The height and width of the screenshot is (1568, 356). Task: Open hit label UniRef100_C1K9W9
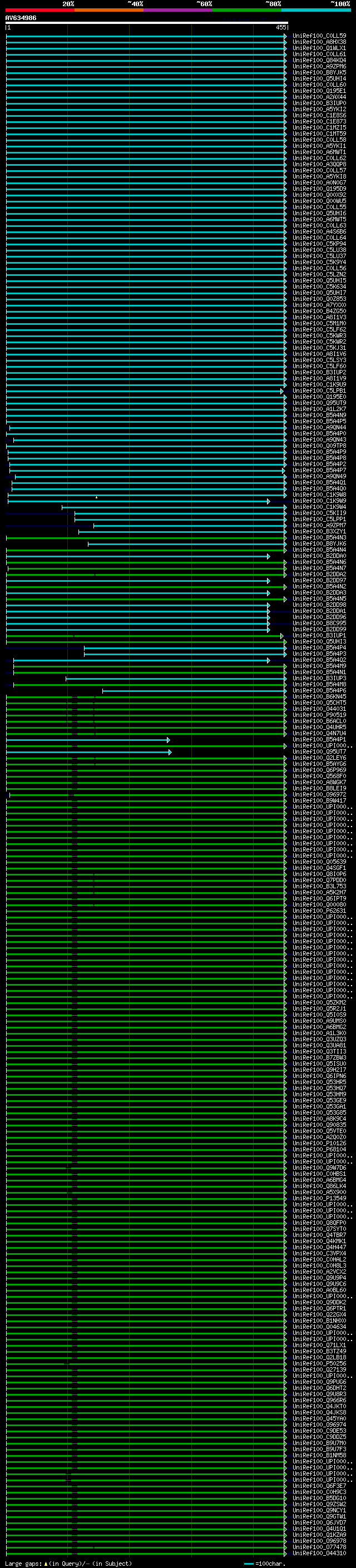(319, 501)
